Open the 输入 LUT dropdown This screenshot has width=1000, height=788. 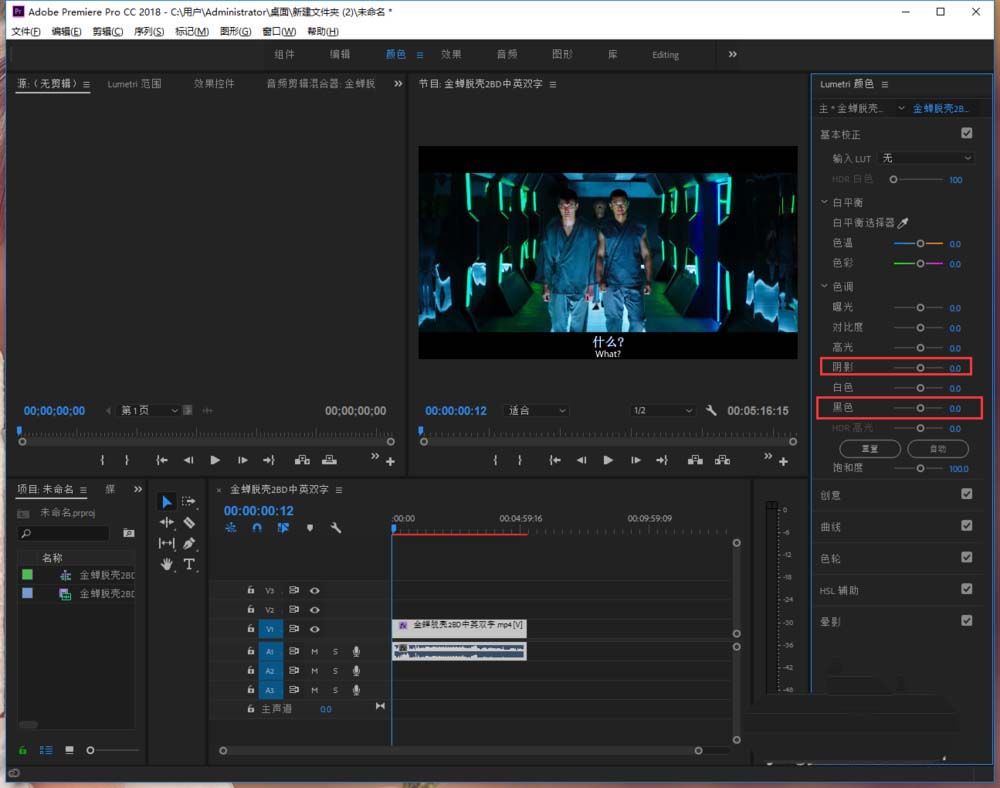pyautogui.click(x=925, y=158)
